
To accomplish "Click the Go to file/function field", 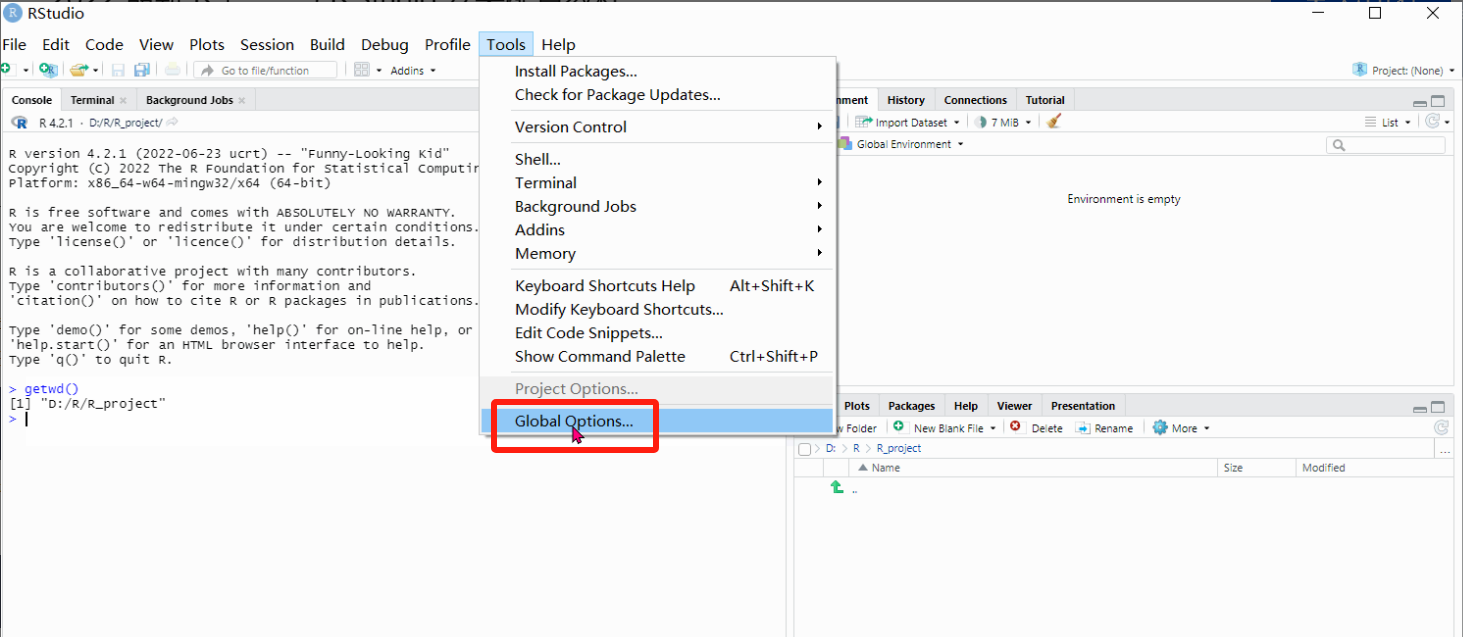I will click(265, 70).
